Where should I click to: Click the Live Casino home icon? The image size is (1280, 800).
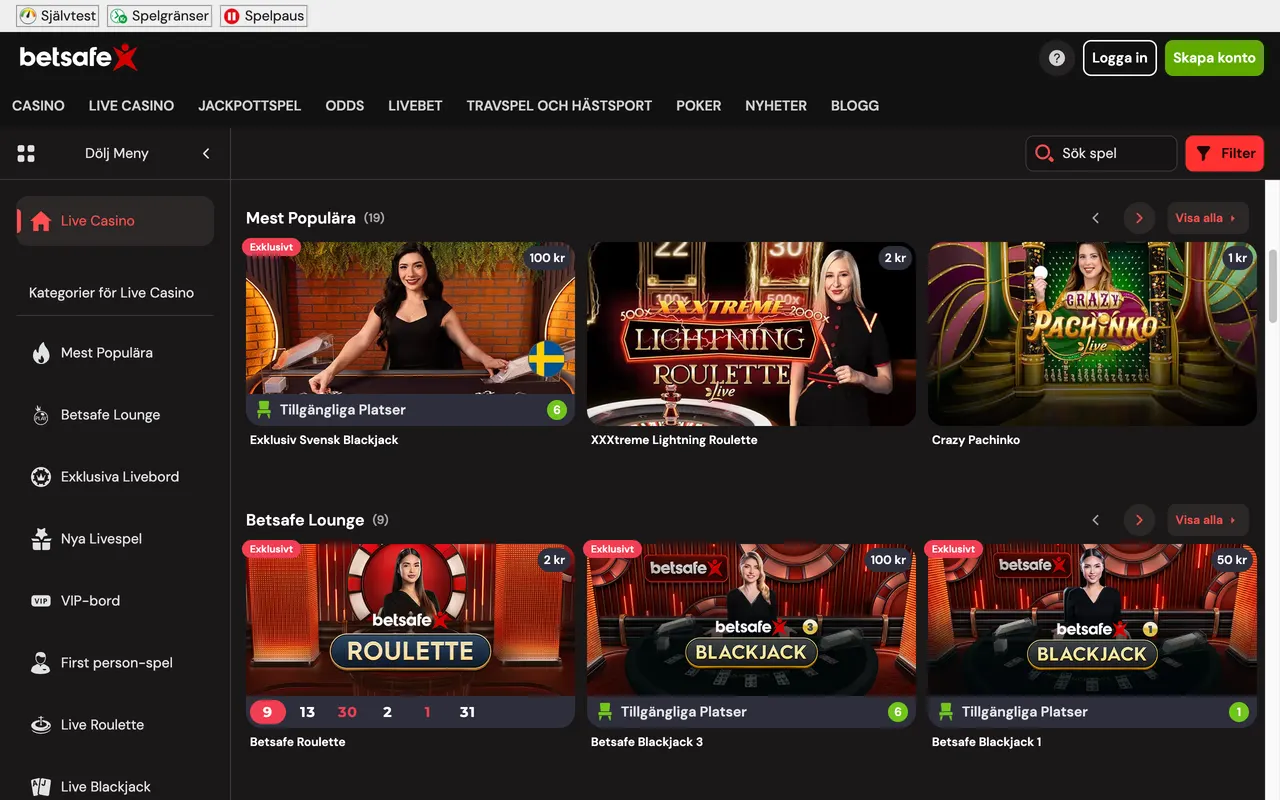pyautogui.click(x=41, y=221)
